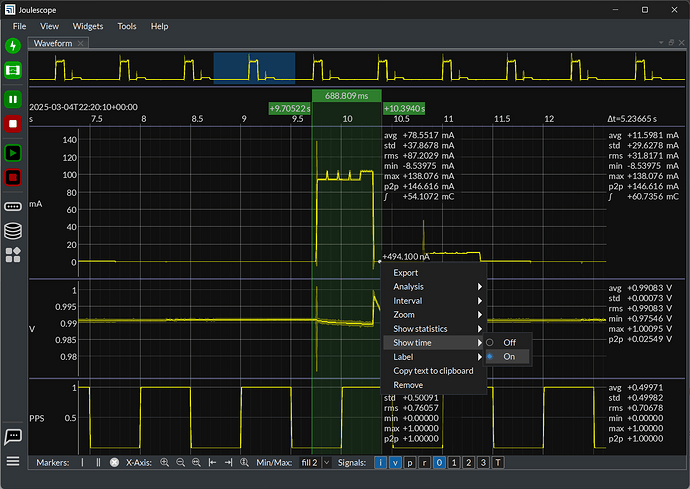Click the 688.809 ms marker interval label

pos(347,96)
